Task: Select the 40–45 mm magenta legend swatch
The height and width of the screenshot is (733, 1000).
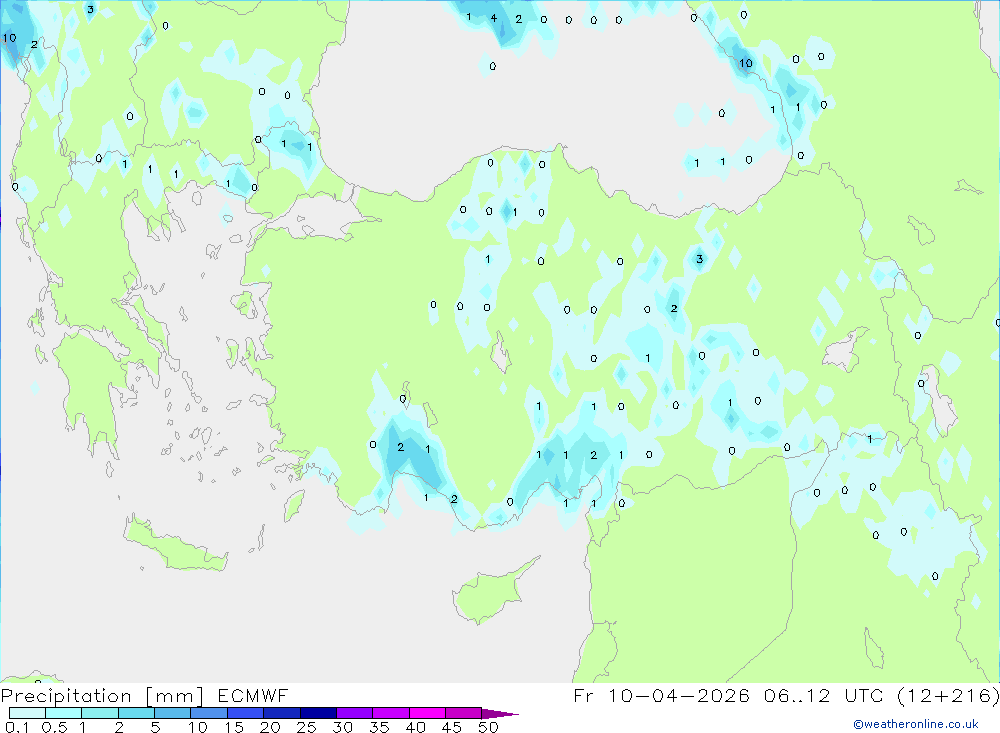Action: tap(427, 713)
